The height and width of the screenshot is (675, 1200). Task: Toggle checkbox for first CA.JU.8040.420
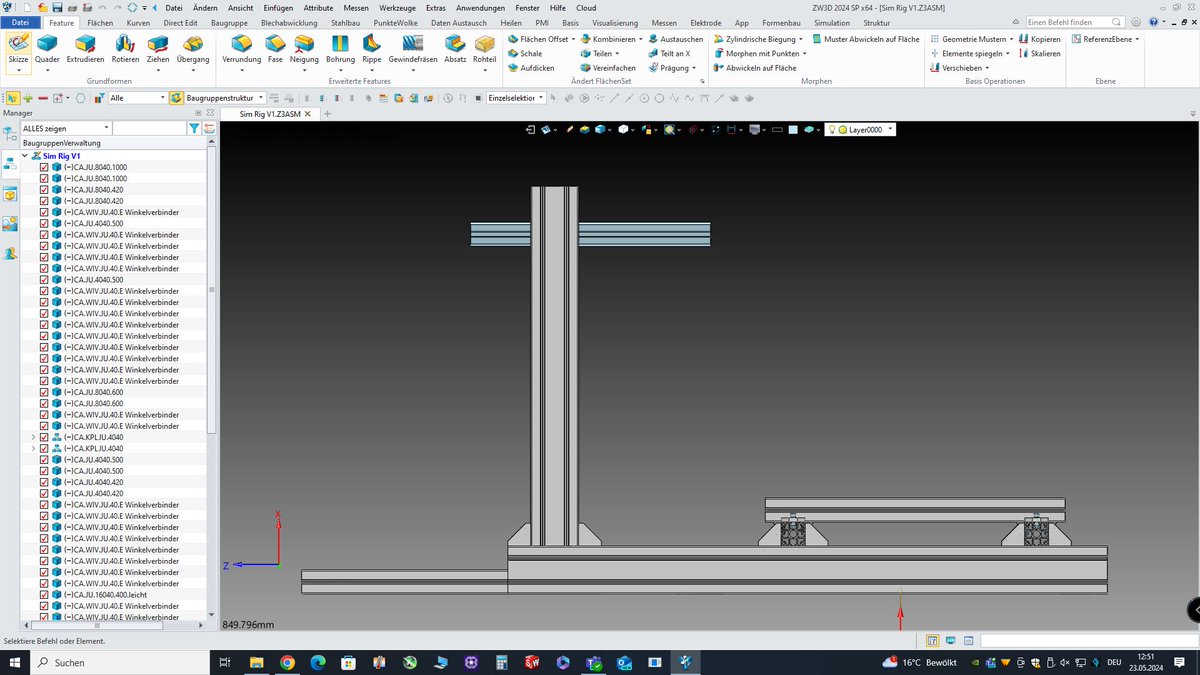[x=44, y=189]
